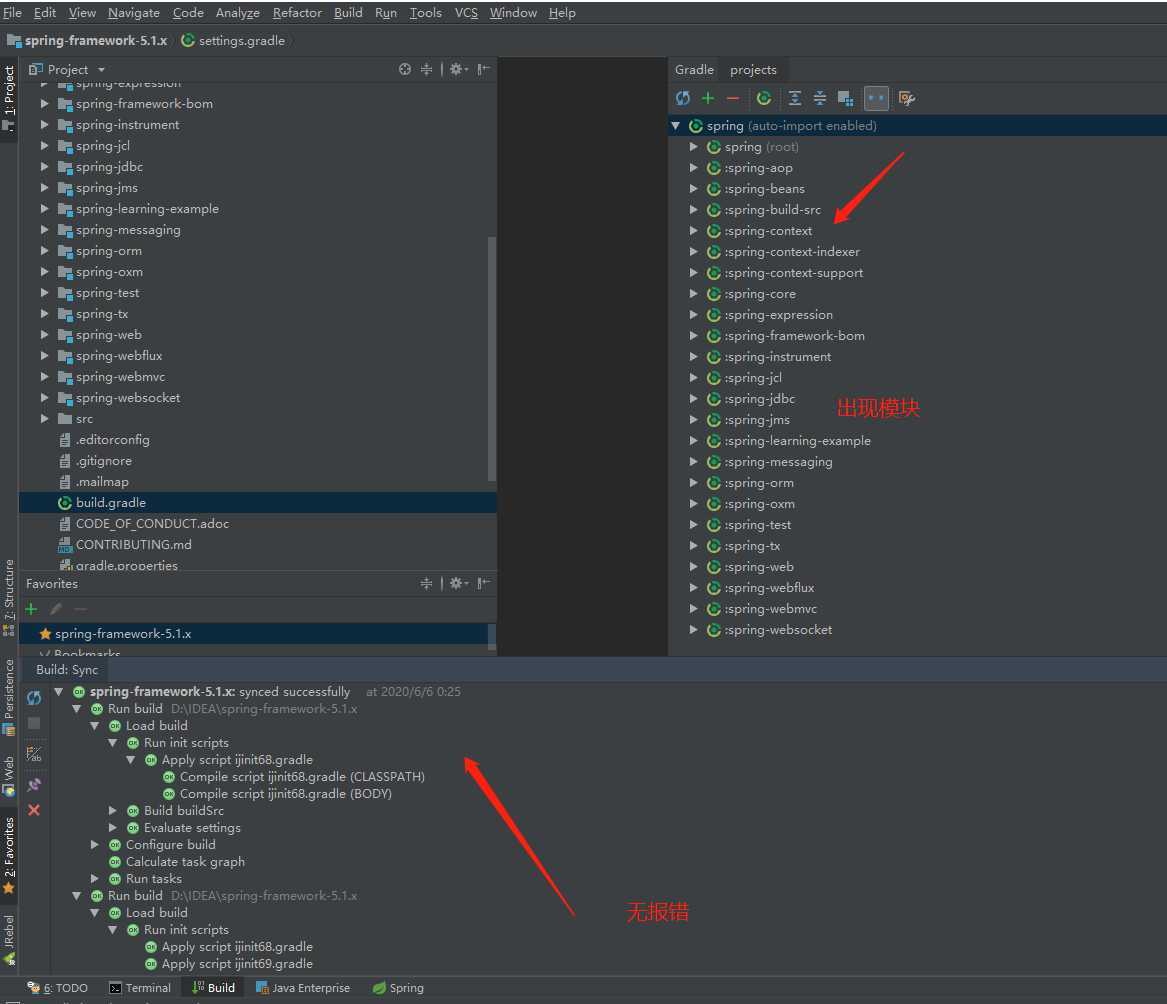Expand the spring-jdbc folder in Project tree
Viewport: 1167px width, 1004px height.
click(44, 167)
